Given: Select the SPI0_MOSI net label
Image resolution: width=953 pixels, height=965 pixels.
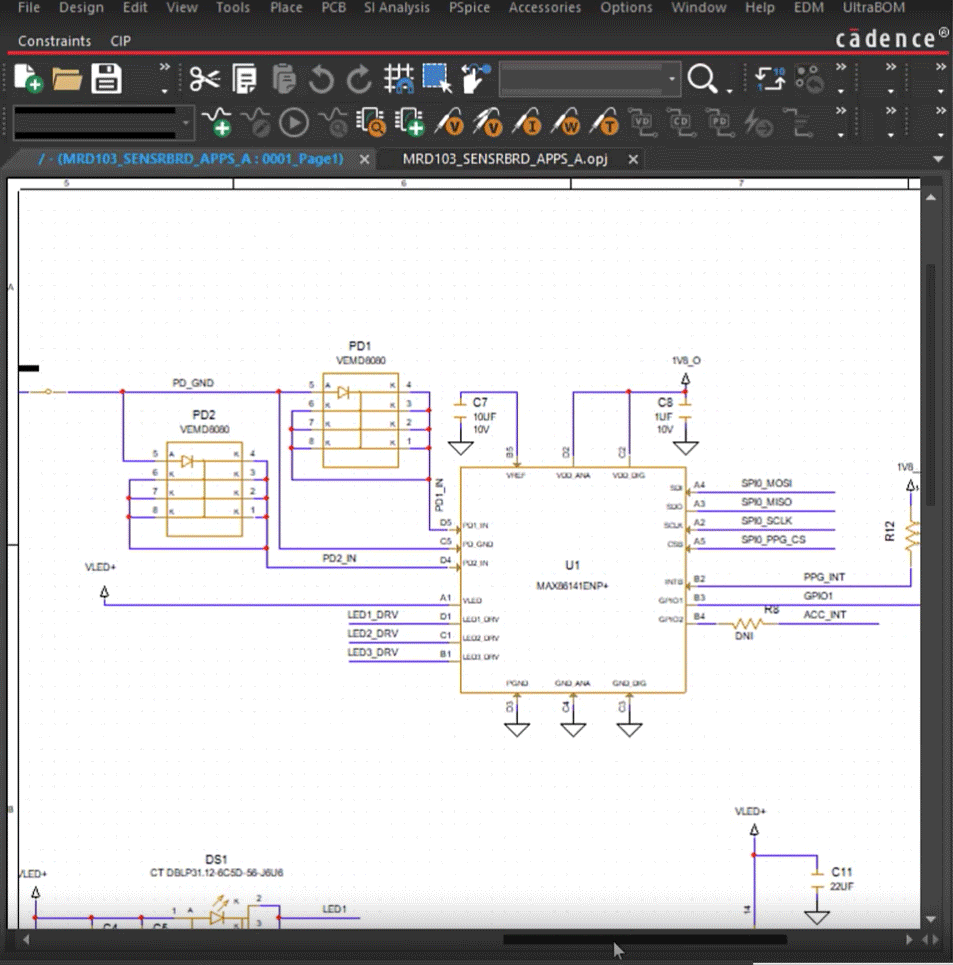Looking at the screenshot, I should point(767,483).
